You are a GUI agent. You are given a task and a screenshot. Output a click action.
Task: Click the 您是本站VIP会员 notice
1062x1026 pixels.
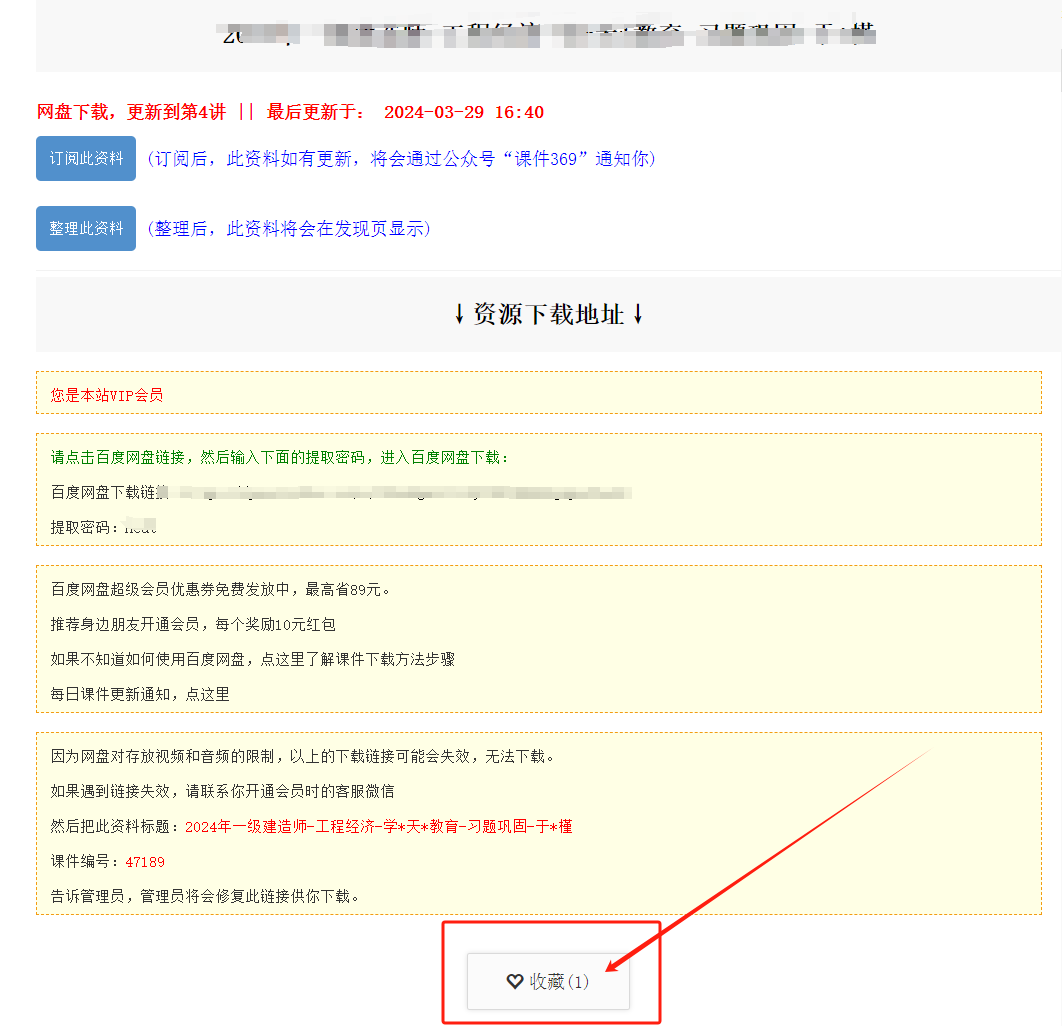point(105,394)
